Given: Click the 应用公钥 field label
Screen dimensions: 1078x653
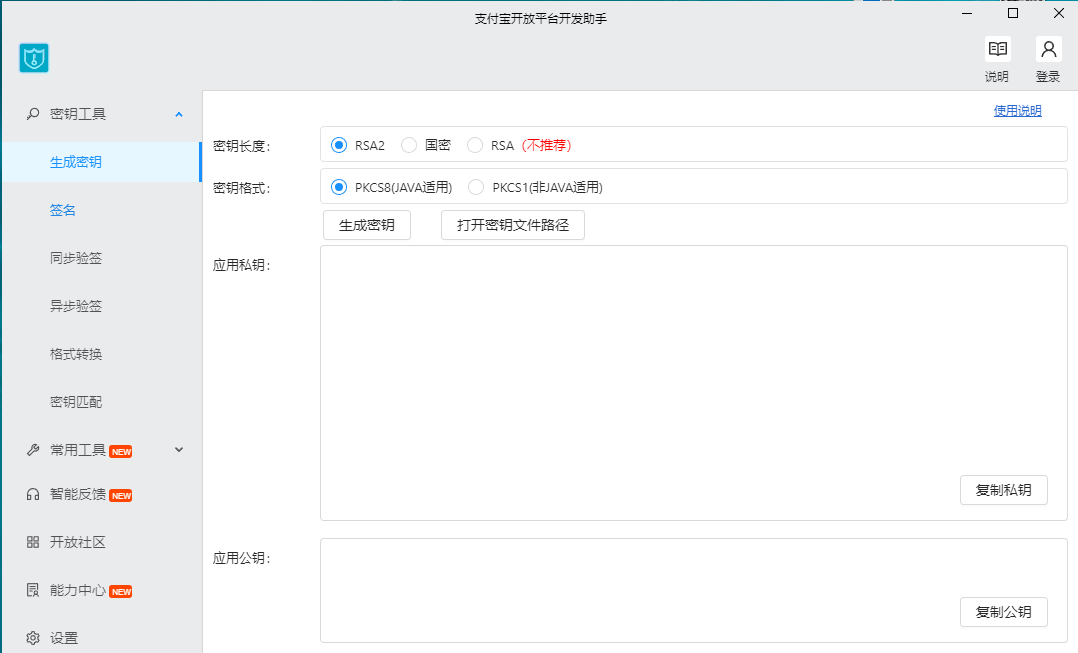Looking at the screenshot, I should [242, 558].
